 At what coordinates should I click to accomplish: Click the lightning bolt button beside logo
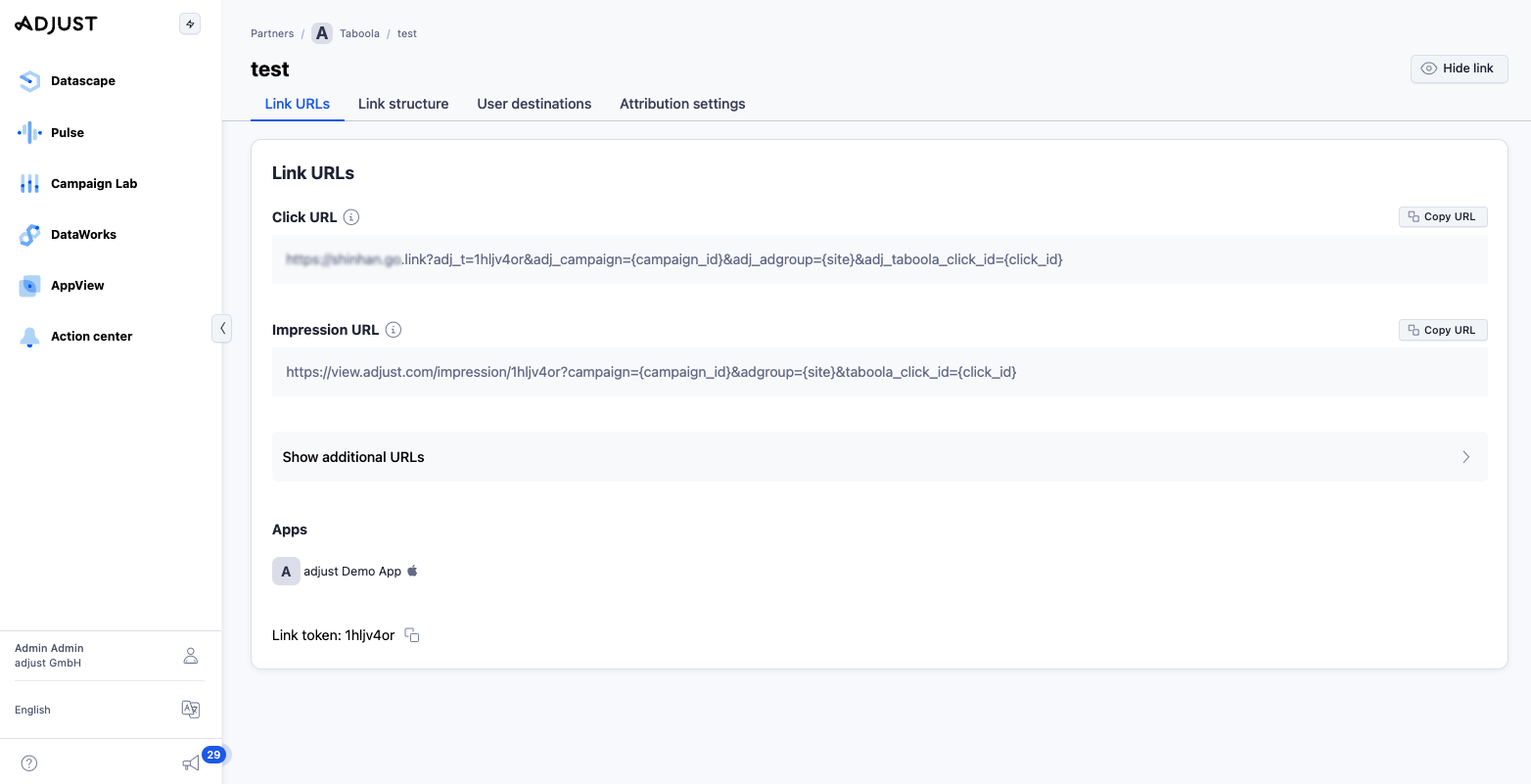(190, 24)
